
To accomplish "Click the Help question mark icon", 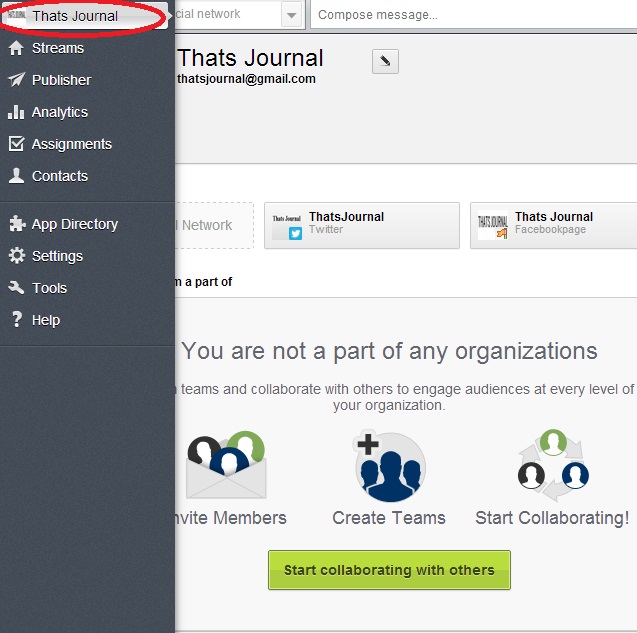I will coord(16,319).
